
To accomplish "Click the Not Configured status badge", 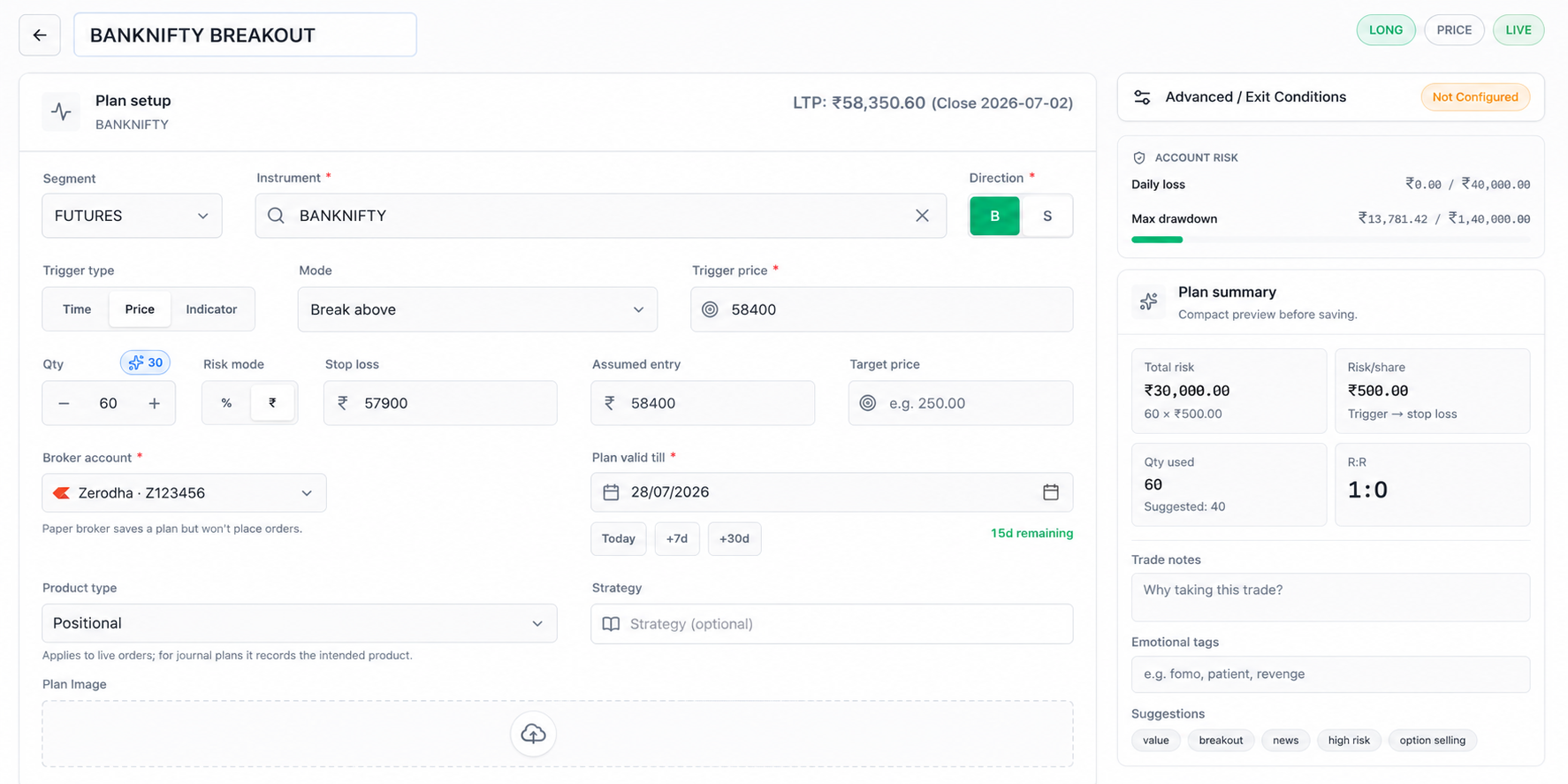I will 1475,97.
